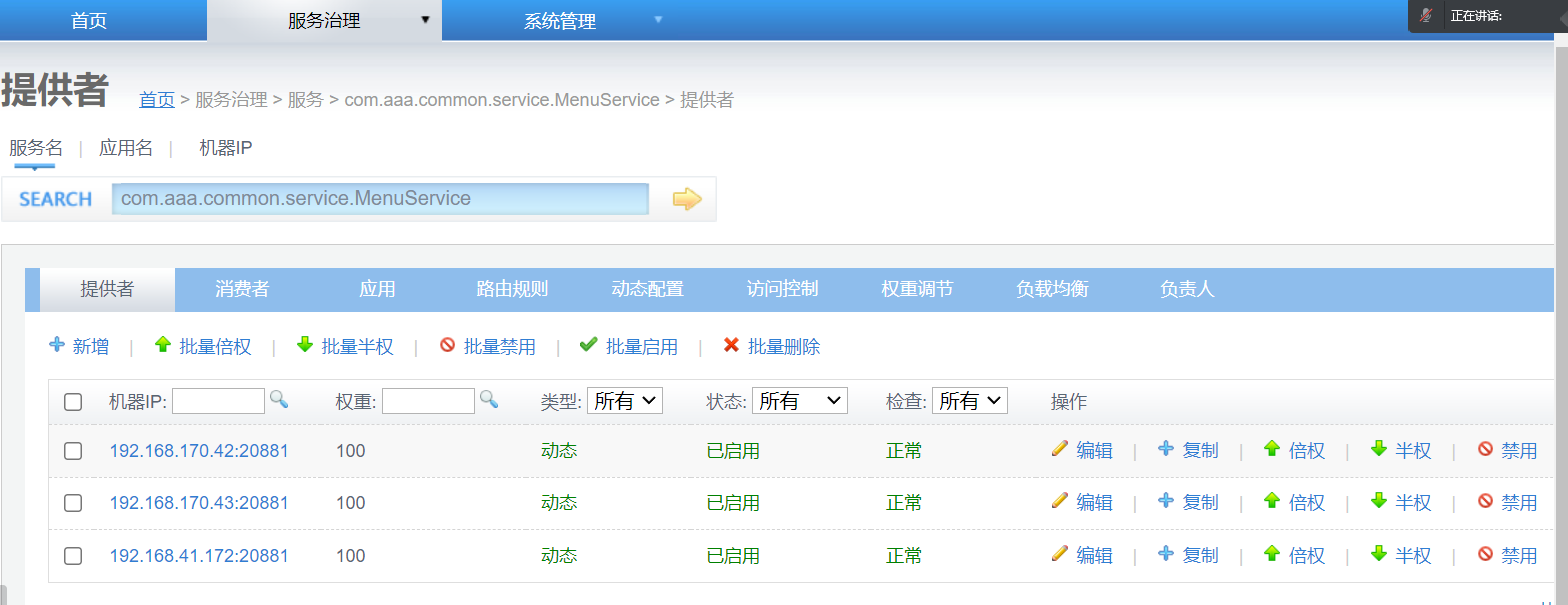The height and width of the screenshot is (605, 1568).
Task: Click 禁用 icon for 192.168.170.43 row
Action: pyautogui.click(x=1486, y=502)
